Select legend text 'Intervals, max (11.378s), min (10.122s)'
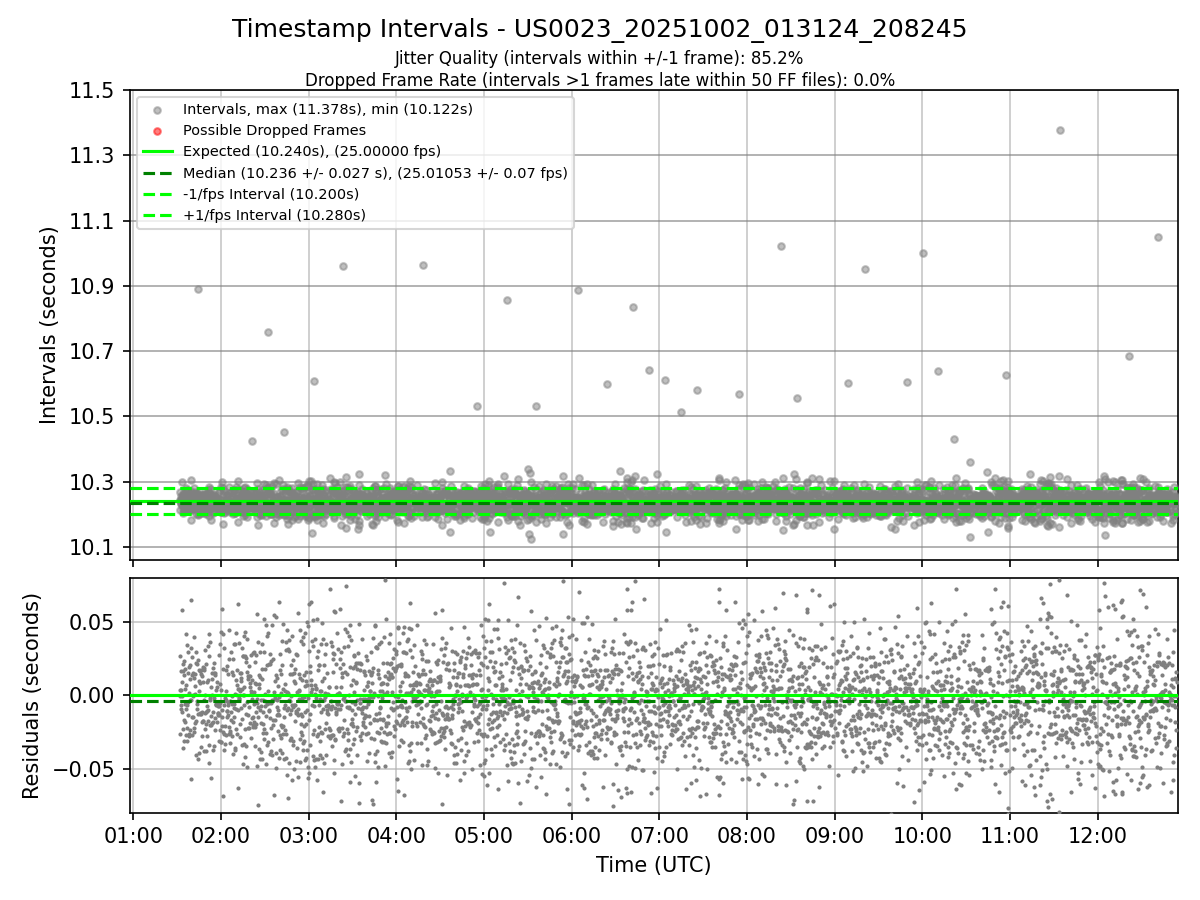This screenshot has height=900, width=1200. (328, 109)
